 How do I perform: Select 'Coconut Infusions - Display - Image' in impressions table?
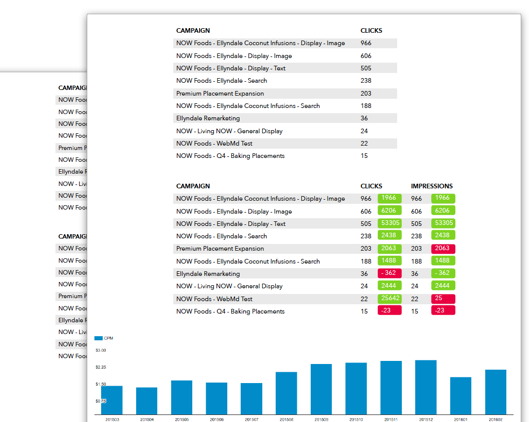pyautogui.click(x=260, y=199)
